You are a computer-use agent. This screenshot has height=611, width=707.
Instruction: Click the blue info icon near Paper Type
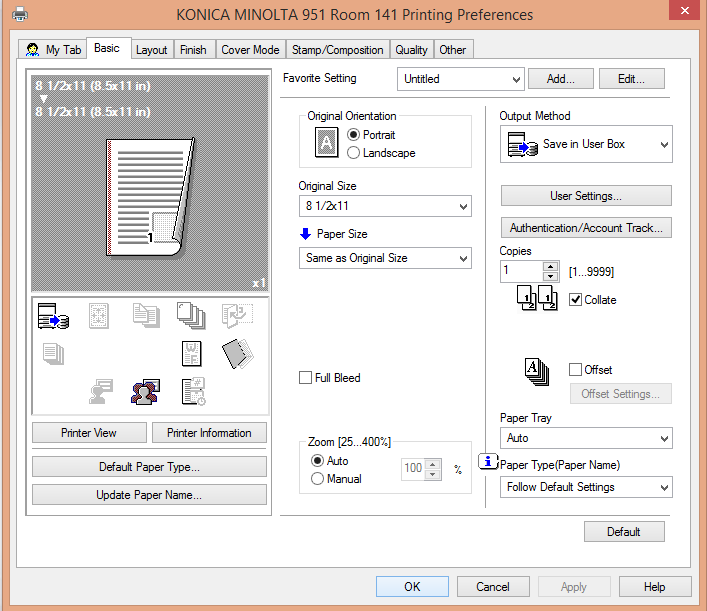488,461
